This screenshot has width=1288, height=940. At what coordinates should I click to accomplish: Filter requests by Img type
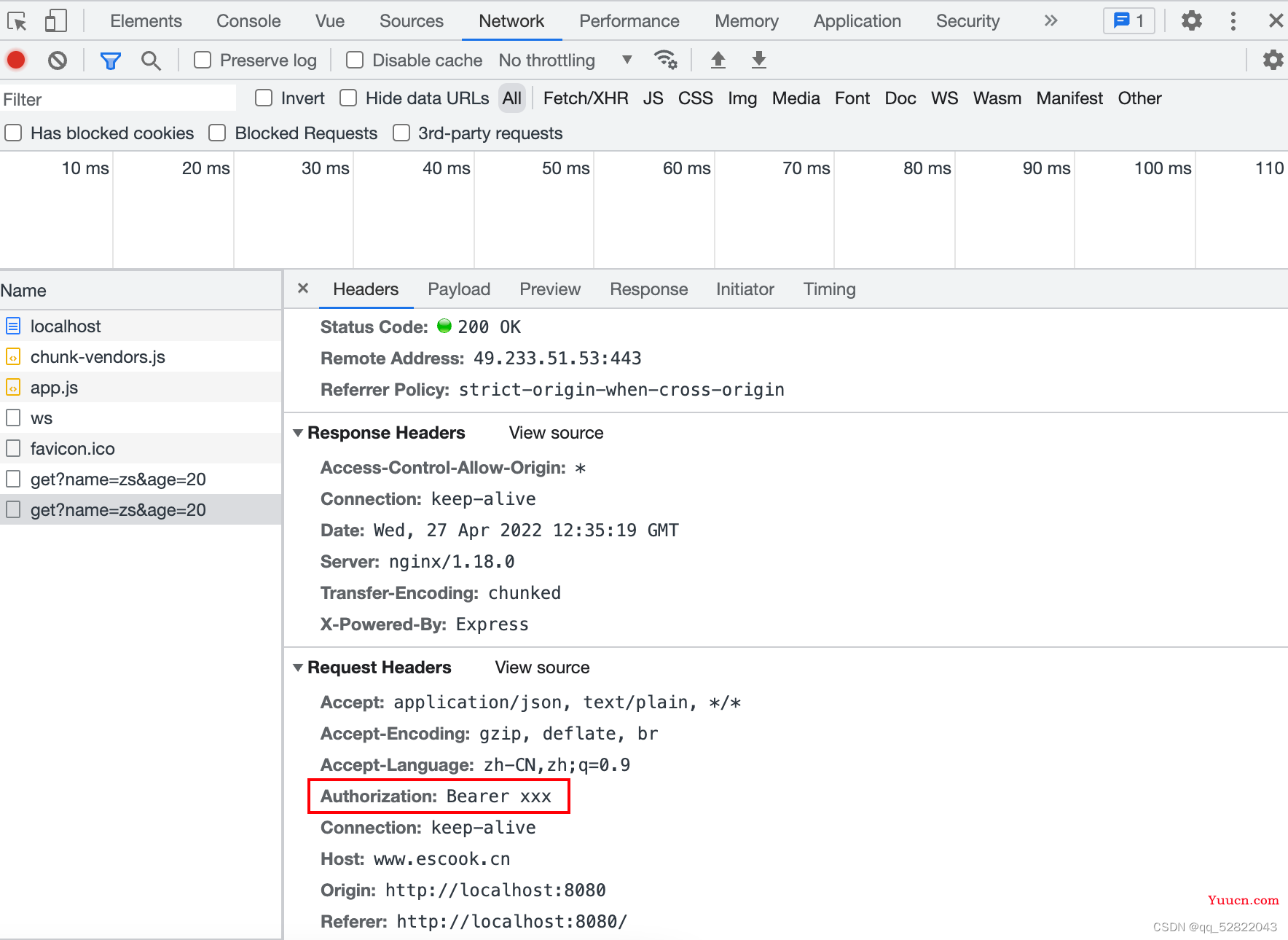click(742, 98)
